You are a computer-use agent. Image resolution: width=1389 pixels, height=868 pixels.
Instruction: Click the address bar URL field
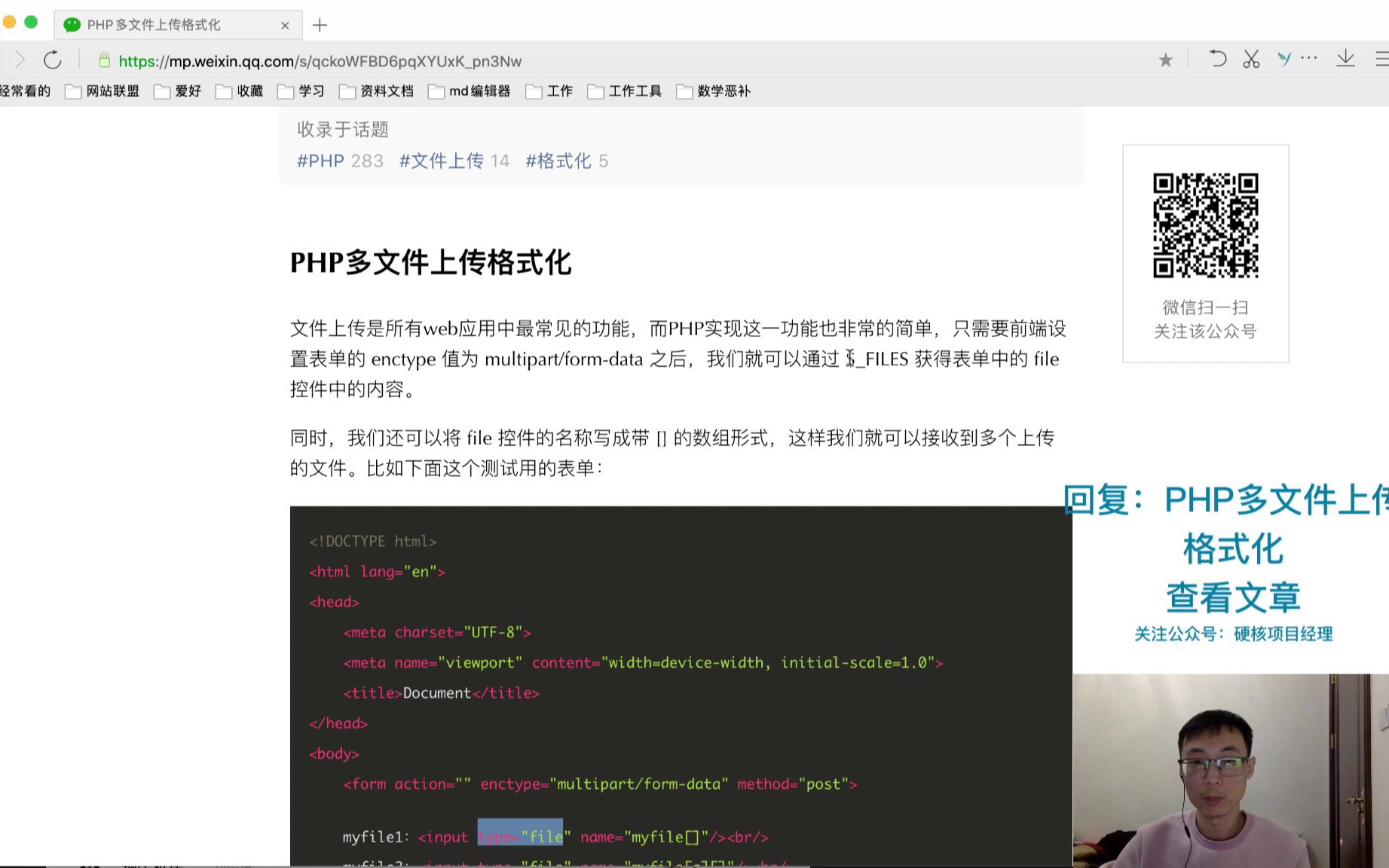pos(320,61)
